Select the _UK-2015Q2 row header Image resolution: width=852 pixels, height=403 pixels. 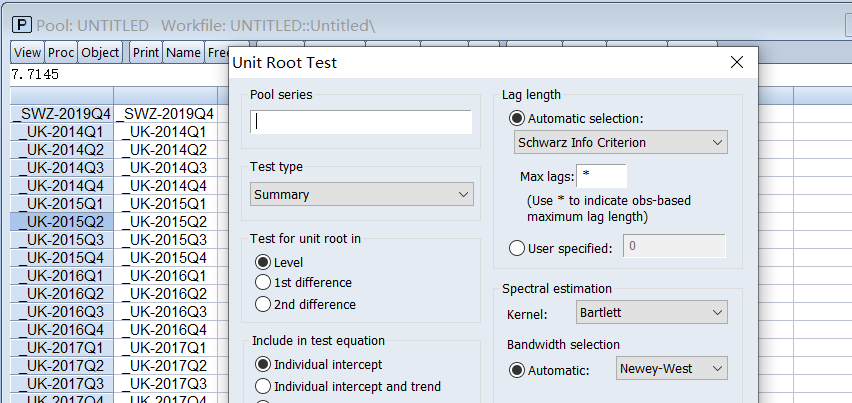(x=60, y=221)
